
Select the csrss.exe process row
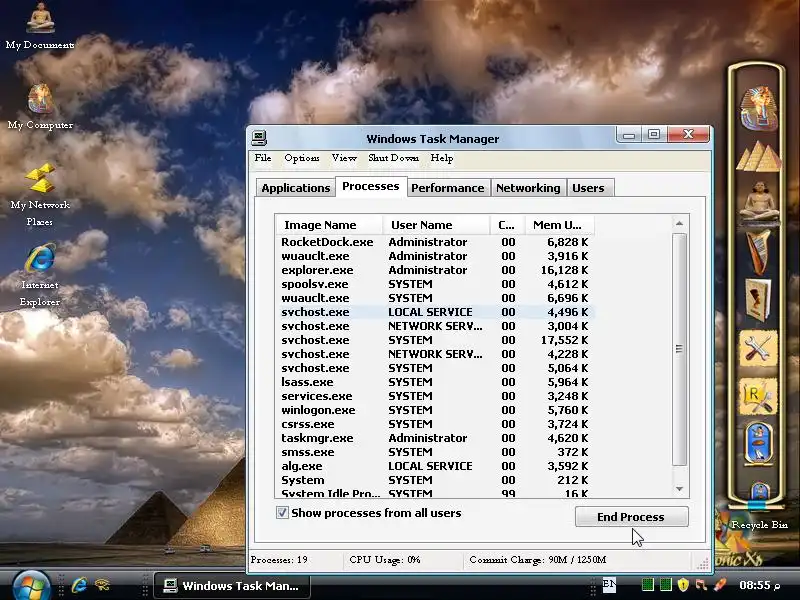pyautogui.click(x=435, y=424)
